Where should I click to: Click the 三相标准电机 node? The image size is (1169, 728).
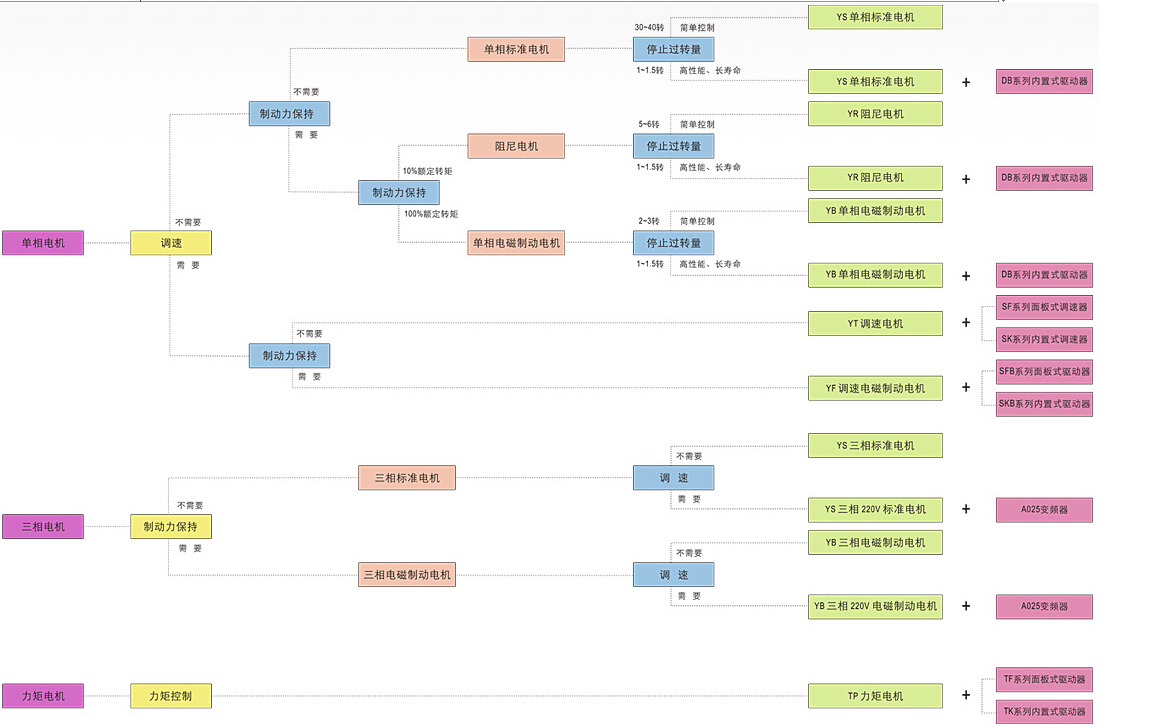coord(407,478)
